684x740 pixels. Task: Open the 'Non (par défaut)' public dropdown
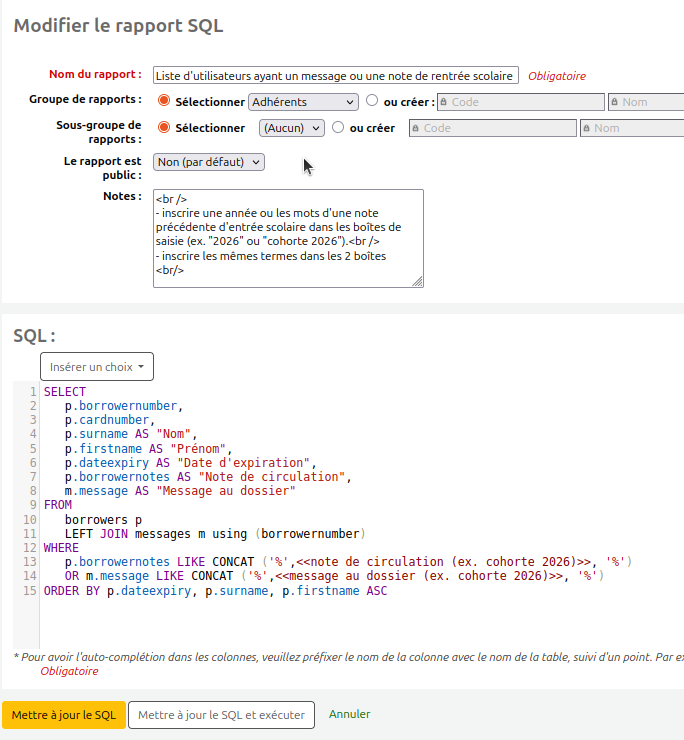click(209, 162)
